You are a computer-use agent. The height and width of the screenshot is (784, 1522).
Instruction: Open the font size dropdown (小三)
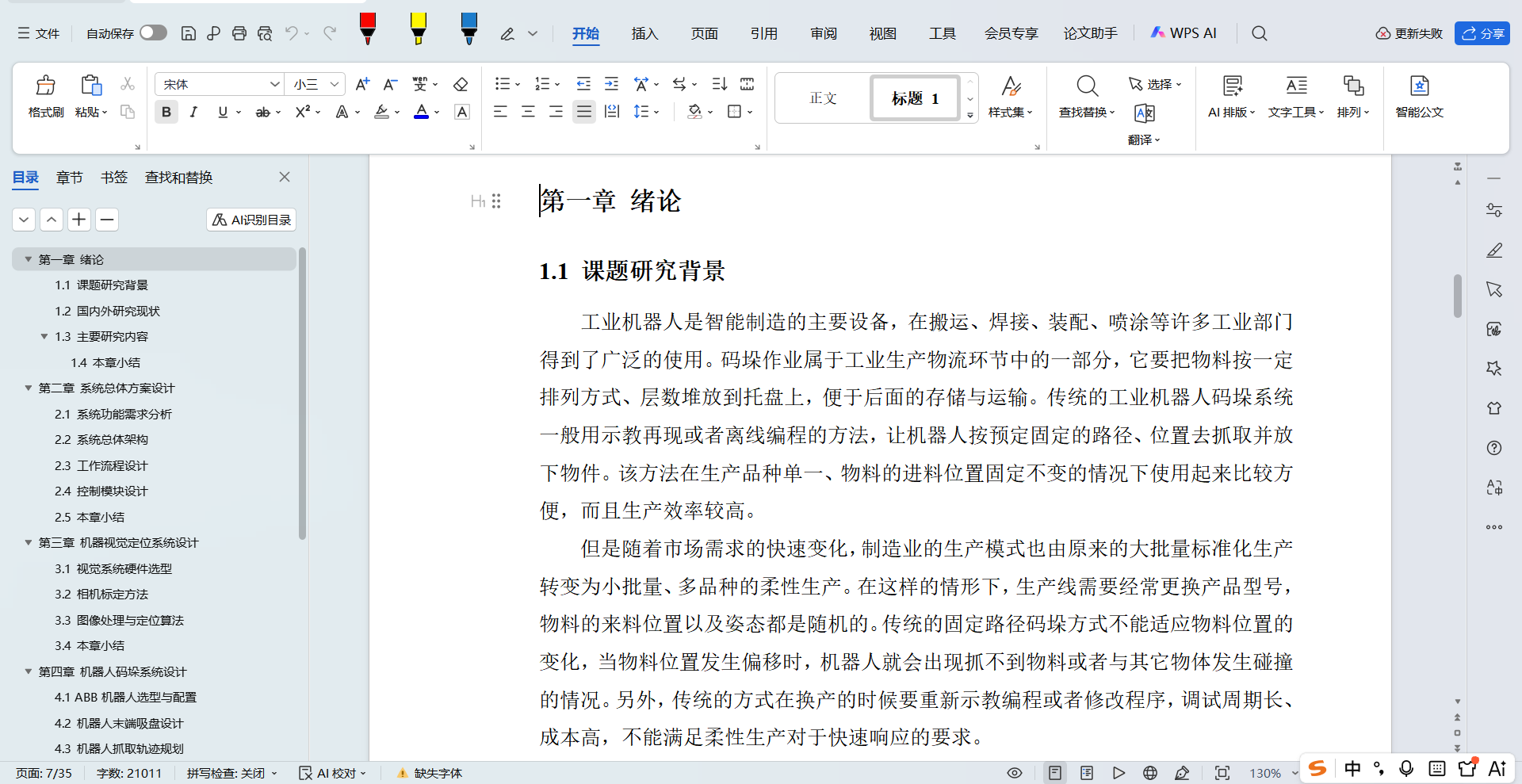tap(335, 84)
